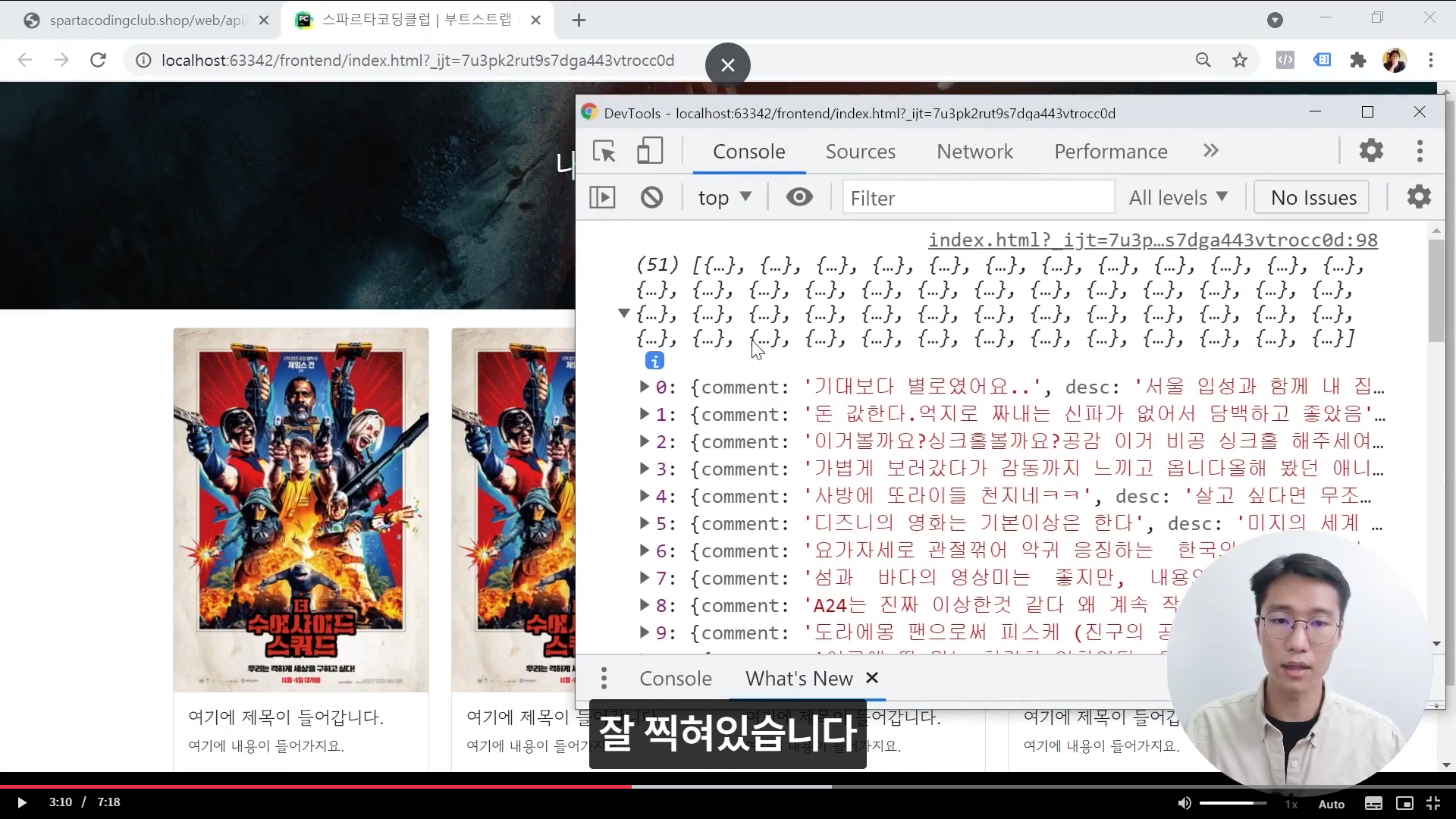Expand array item 8
Screen dimensions: 1456x819
coord(644,605)
